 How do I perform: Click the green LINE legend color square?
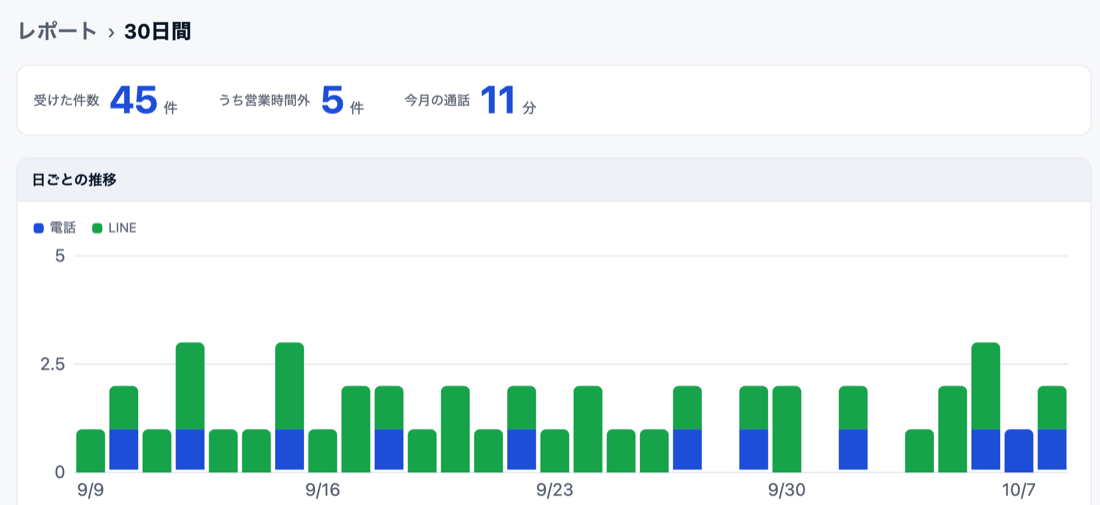tap(98, 228)
